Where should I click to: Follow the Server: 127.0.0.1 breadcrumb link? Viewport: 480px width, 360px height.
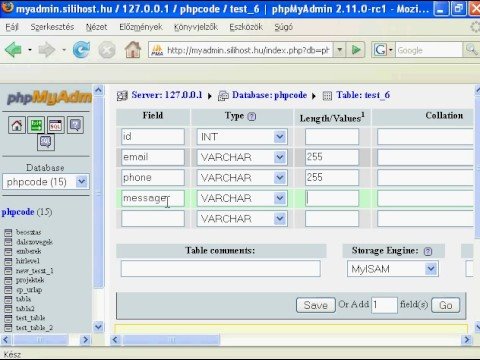[x=167, y=95]
